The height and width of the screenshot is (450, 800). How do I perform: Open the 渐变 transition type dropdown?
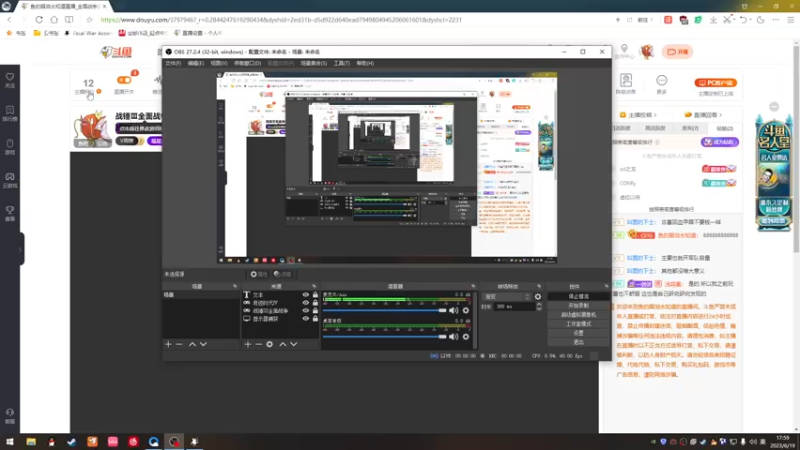pyautogui.click(x=507, y=296)
